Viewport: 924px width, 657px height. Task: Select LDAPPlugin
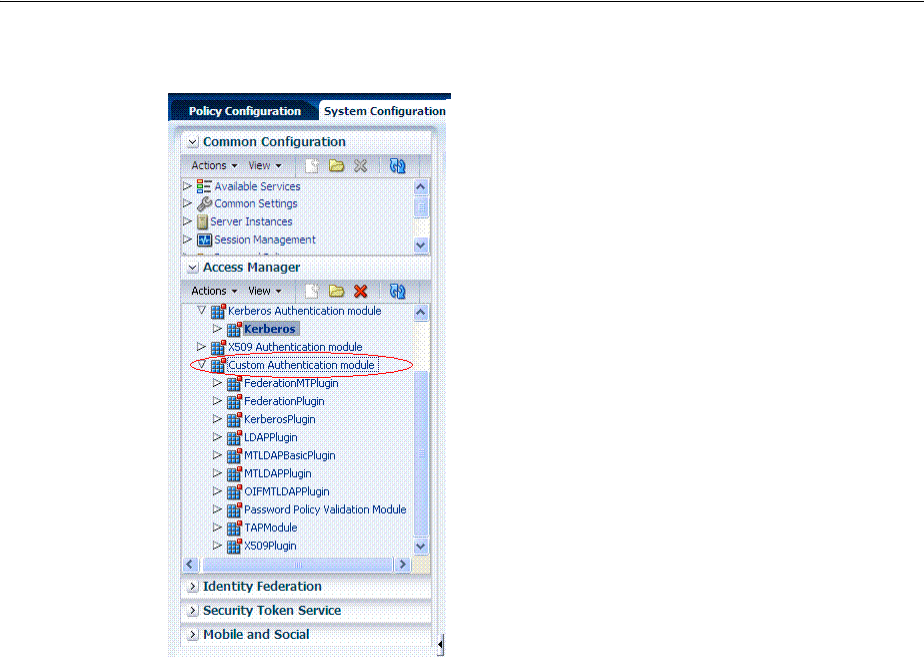pyautogui.click(x=270, y=437)
